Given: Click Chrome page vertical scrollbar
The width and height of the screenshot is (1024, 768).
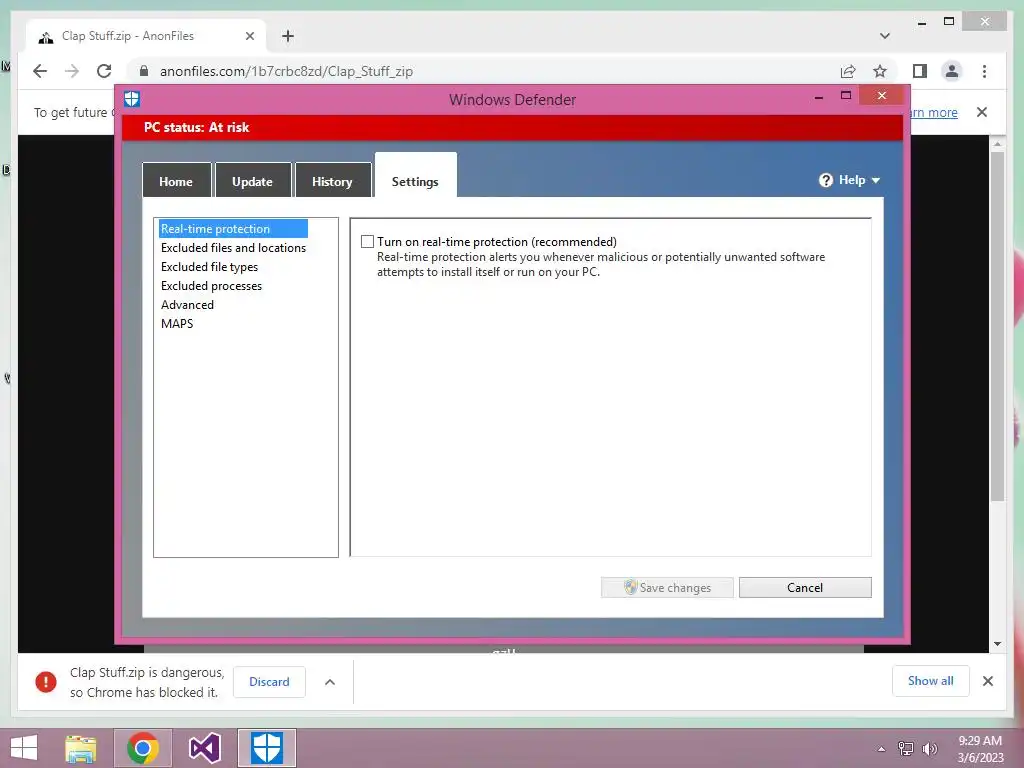Looking at the screenshot, I should tap(997, 327).
